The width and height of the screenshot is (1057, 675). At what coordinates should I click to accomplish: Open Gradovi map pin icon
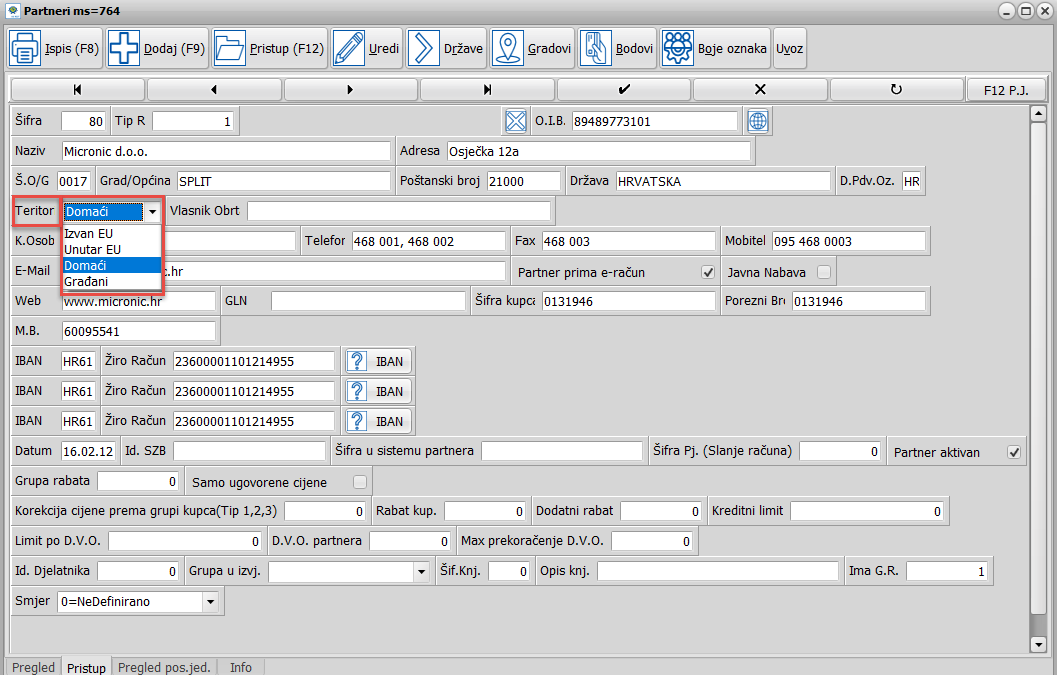pyautogui.click(x=509, y=48)
